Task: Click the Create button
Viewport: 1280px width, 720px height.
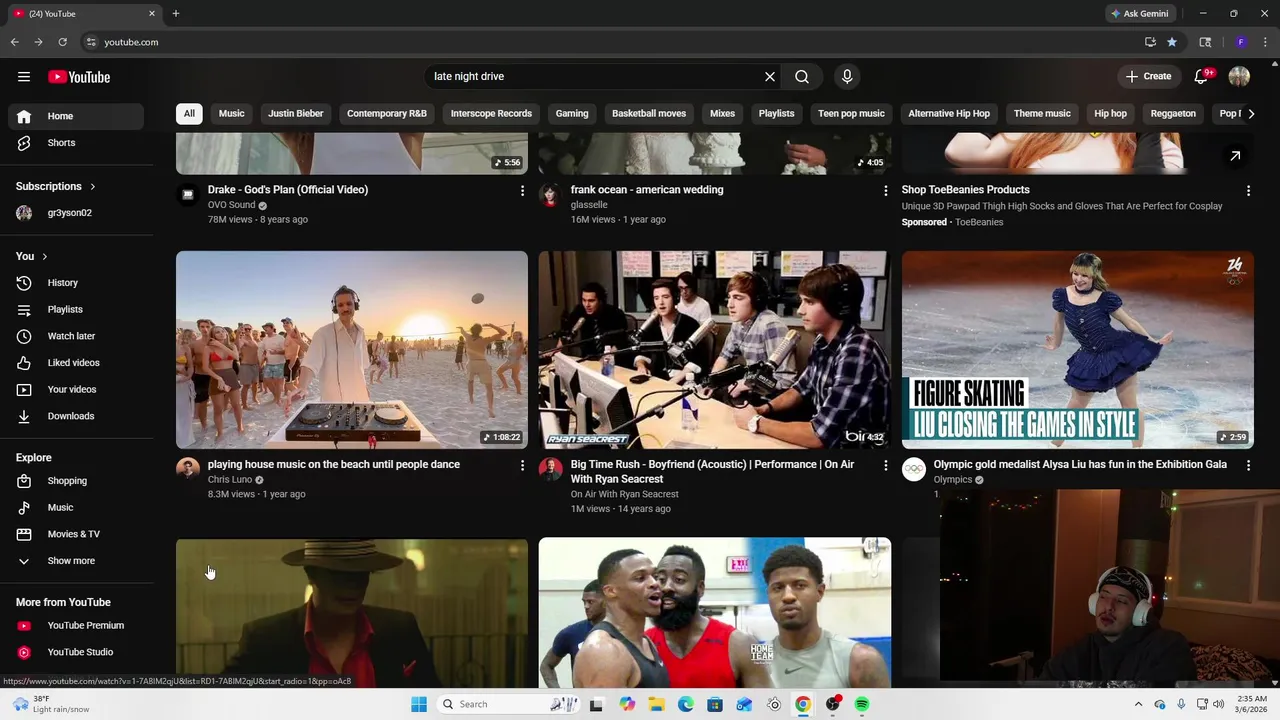Action: click(1148, 76)
